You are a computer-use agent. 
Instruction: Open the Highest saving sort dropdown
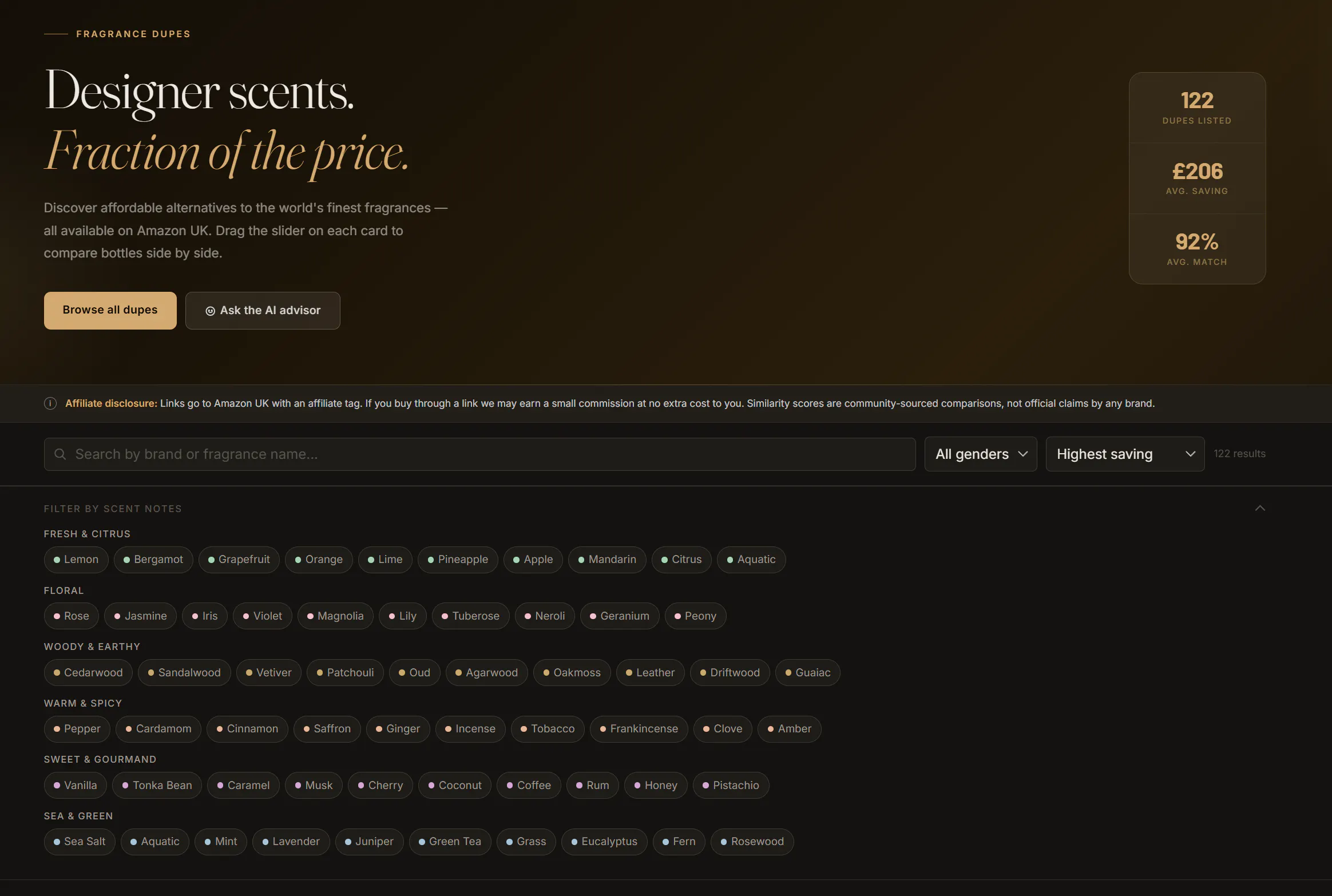pos(1125,454)
